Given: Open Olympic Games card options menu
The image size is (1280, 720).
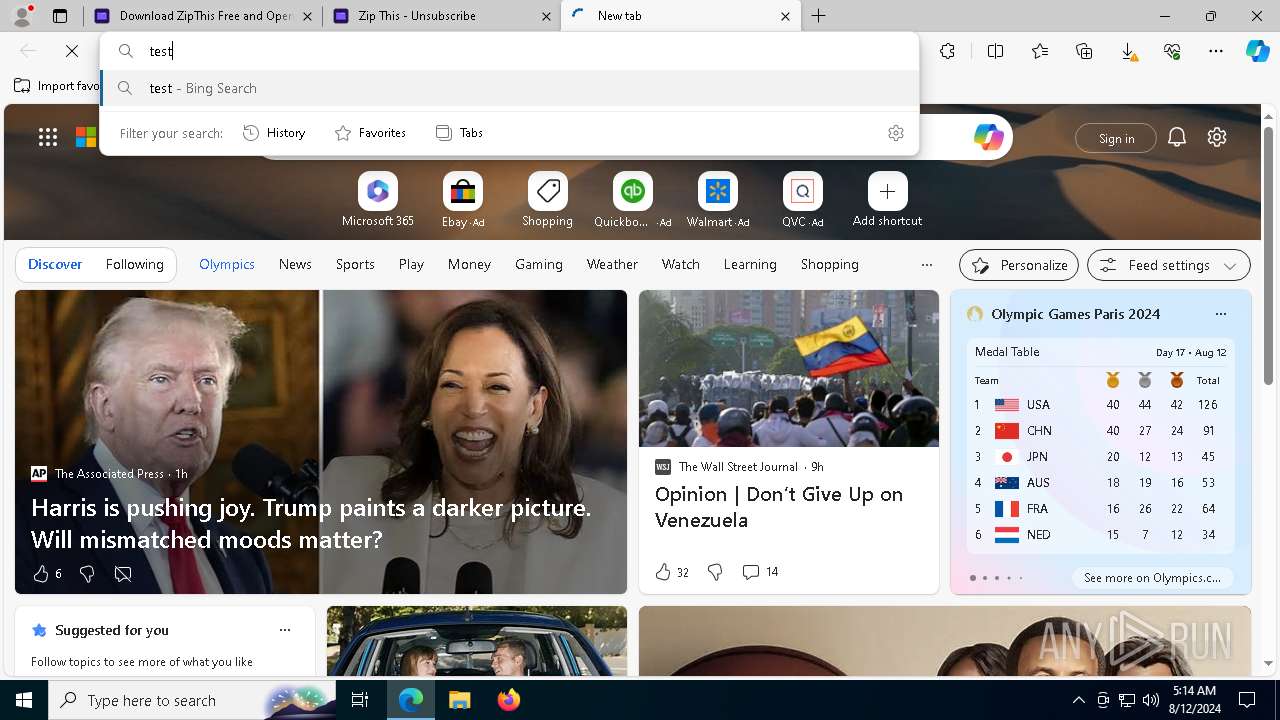Looking at the screenshot, I should [x=1220, y=314].
